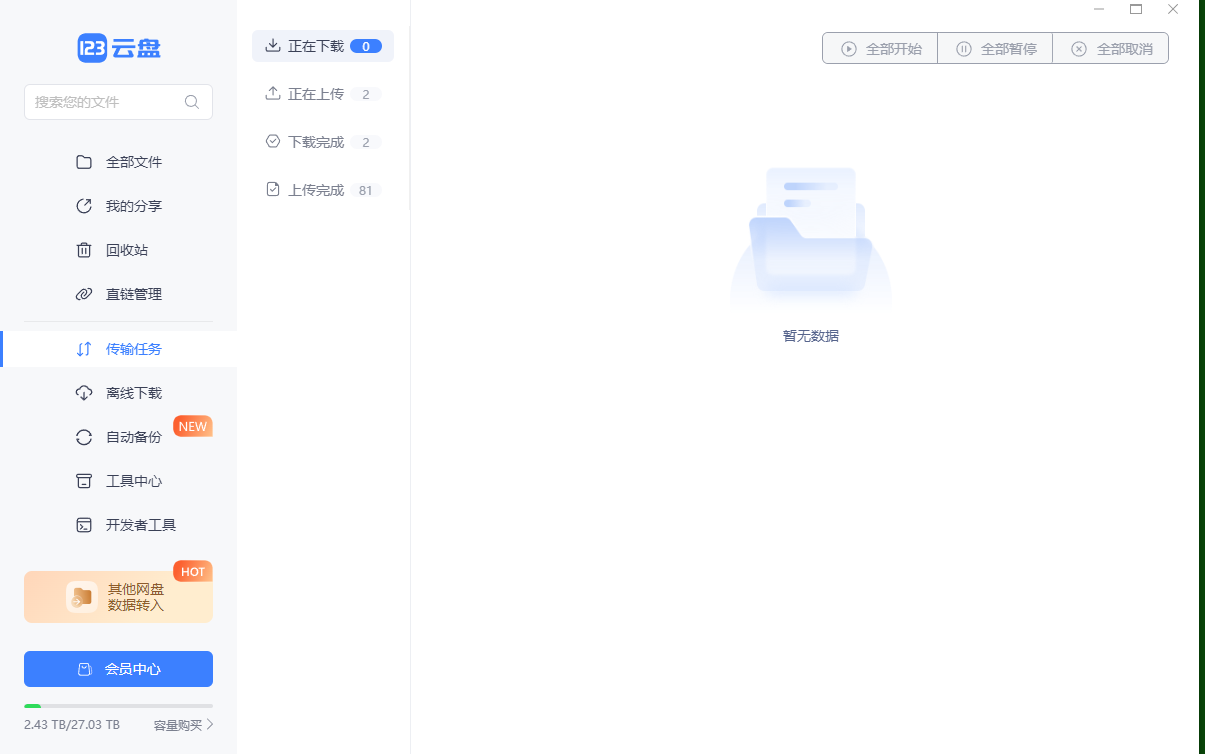
Task: Click the pause icon in 全部暂停
Action: [x=964, y=48]
